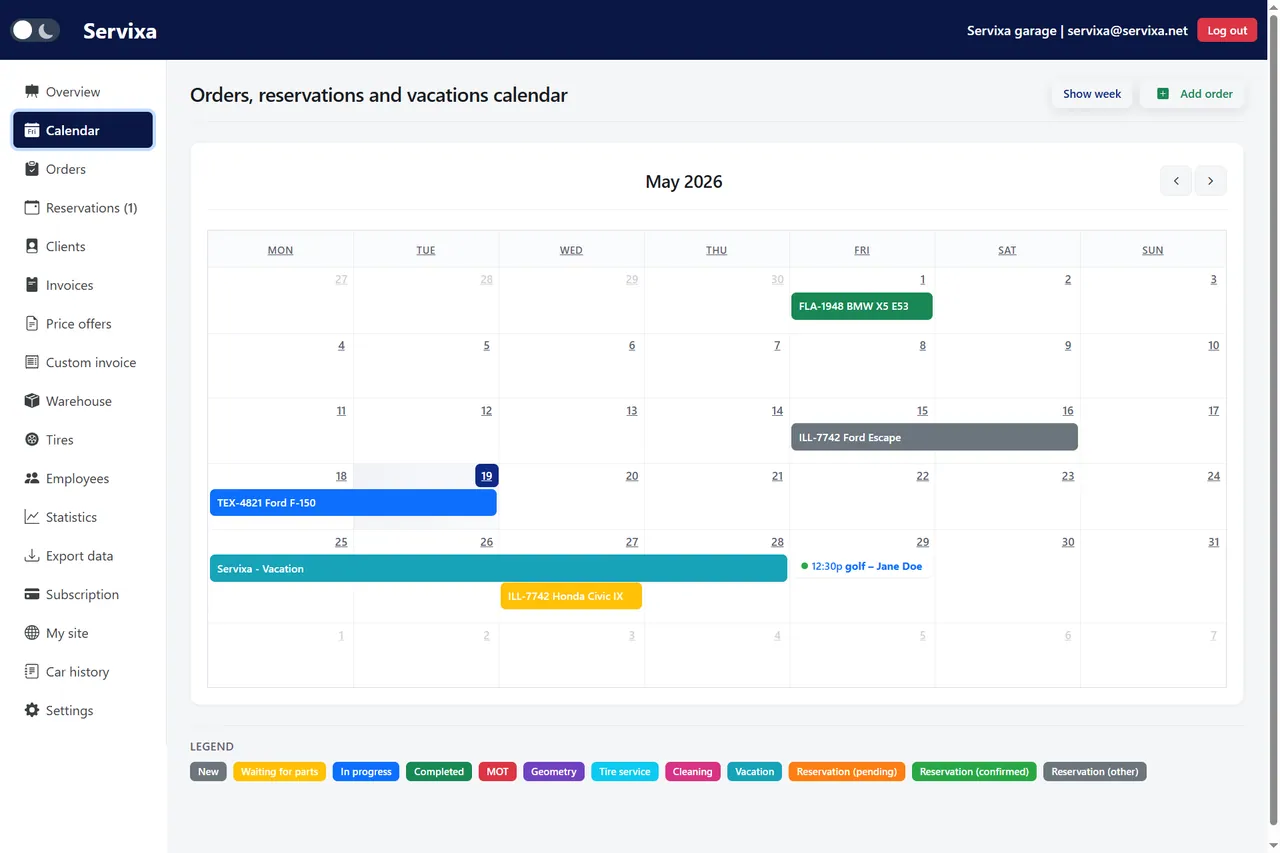Click the Car history icon
This screenshot has height=853, width=1280.
(x=32, y=672)
